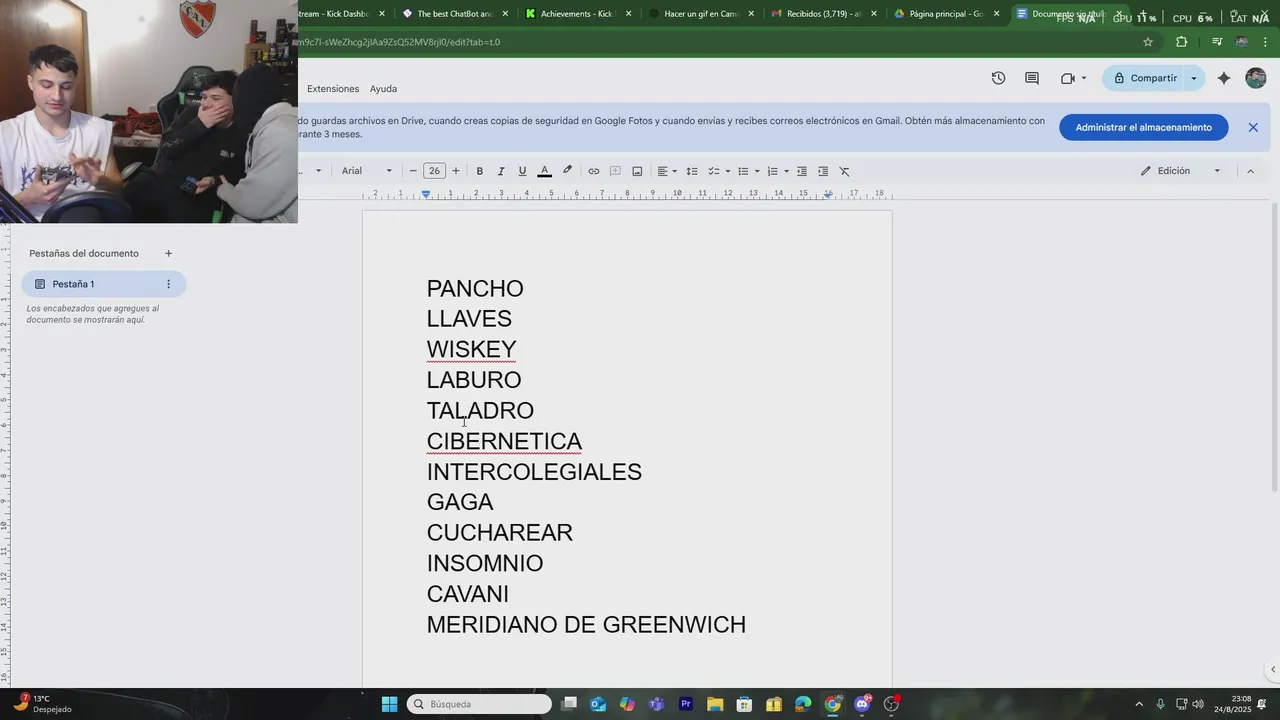Open the Compartir options dropdown arrow

(x=1193, y=78)
